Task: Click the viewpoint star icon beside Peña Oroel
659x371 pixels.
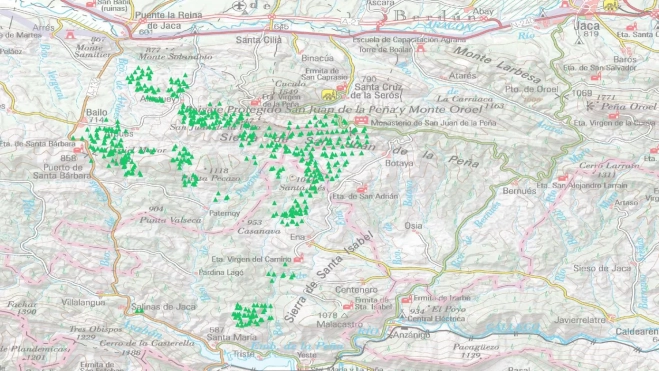Action: point(591,106)
